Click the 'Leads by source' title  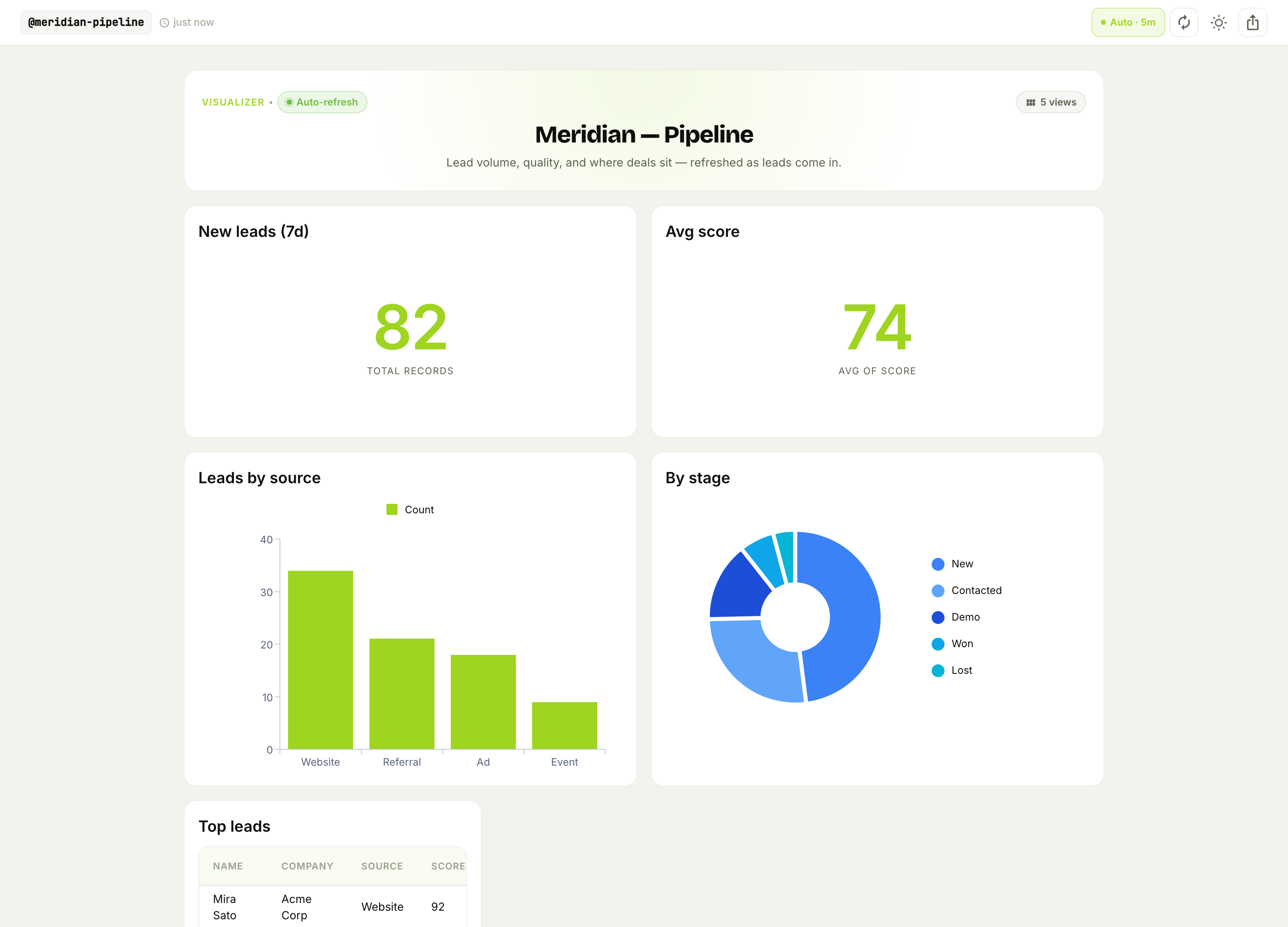coord(259,478)
